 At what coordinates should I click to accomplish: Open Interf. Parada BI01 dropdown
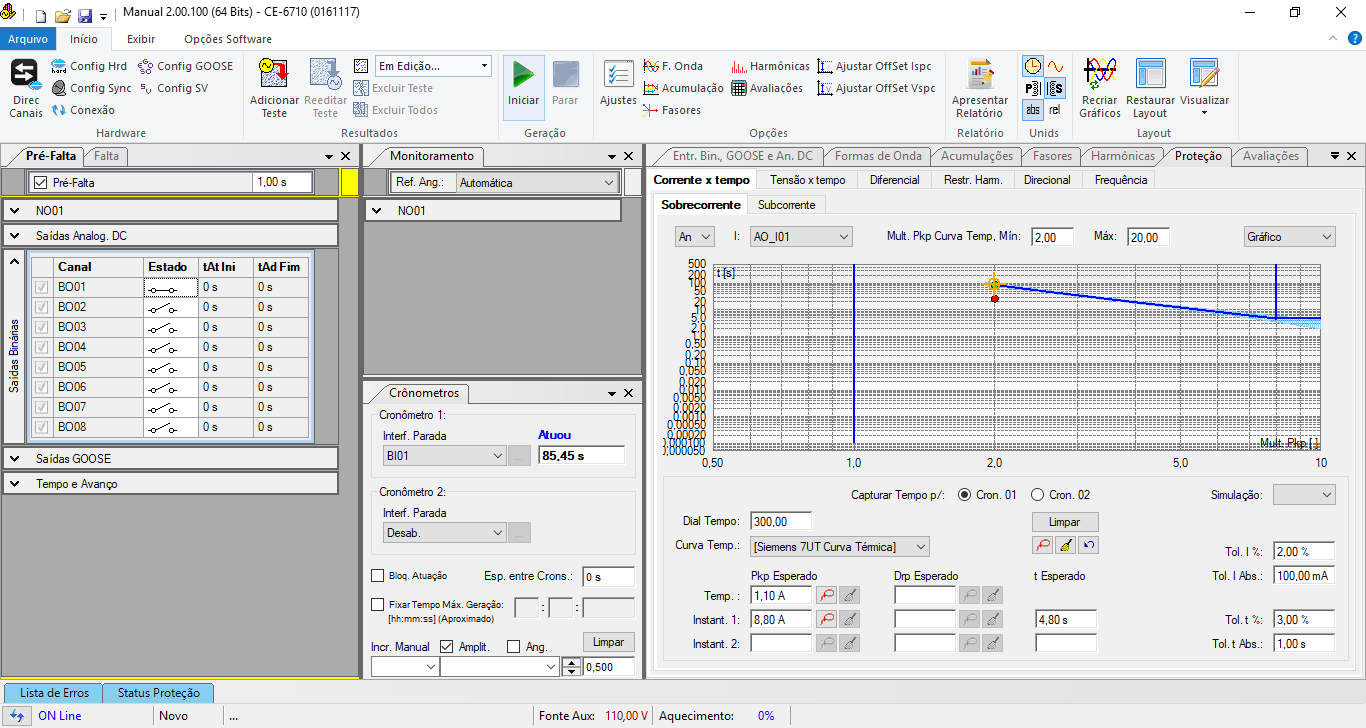pos(445,455)
